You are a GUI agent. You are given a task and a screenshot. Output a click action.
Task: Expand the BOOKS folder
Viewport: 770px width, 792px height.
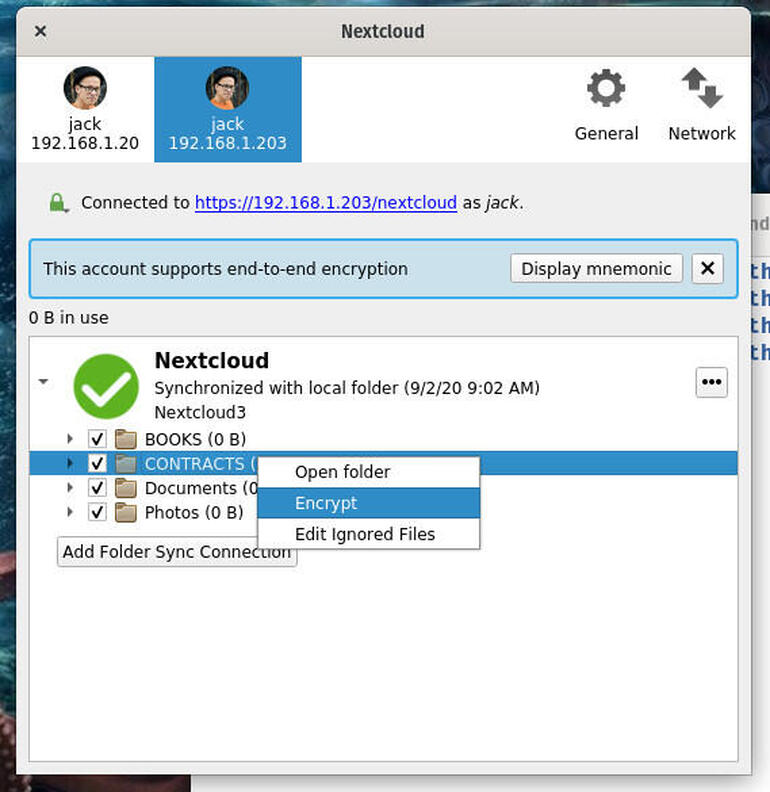click(70, 439)
